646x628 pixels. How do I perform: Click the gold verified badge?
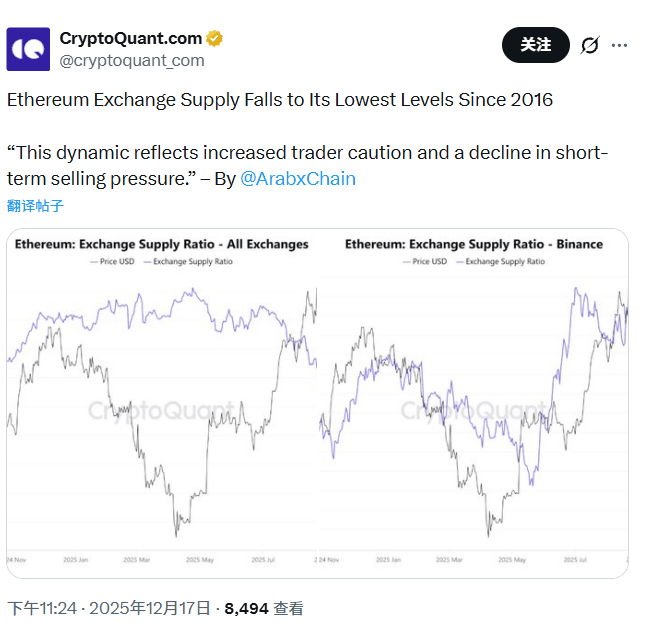pos(215,39)
